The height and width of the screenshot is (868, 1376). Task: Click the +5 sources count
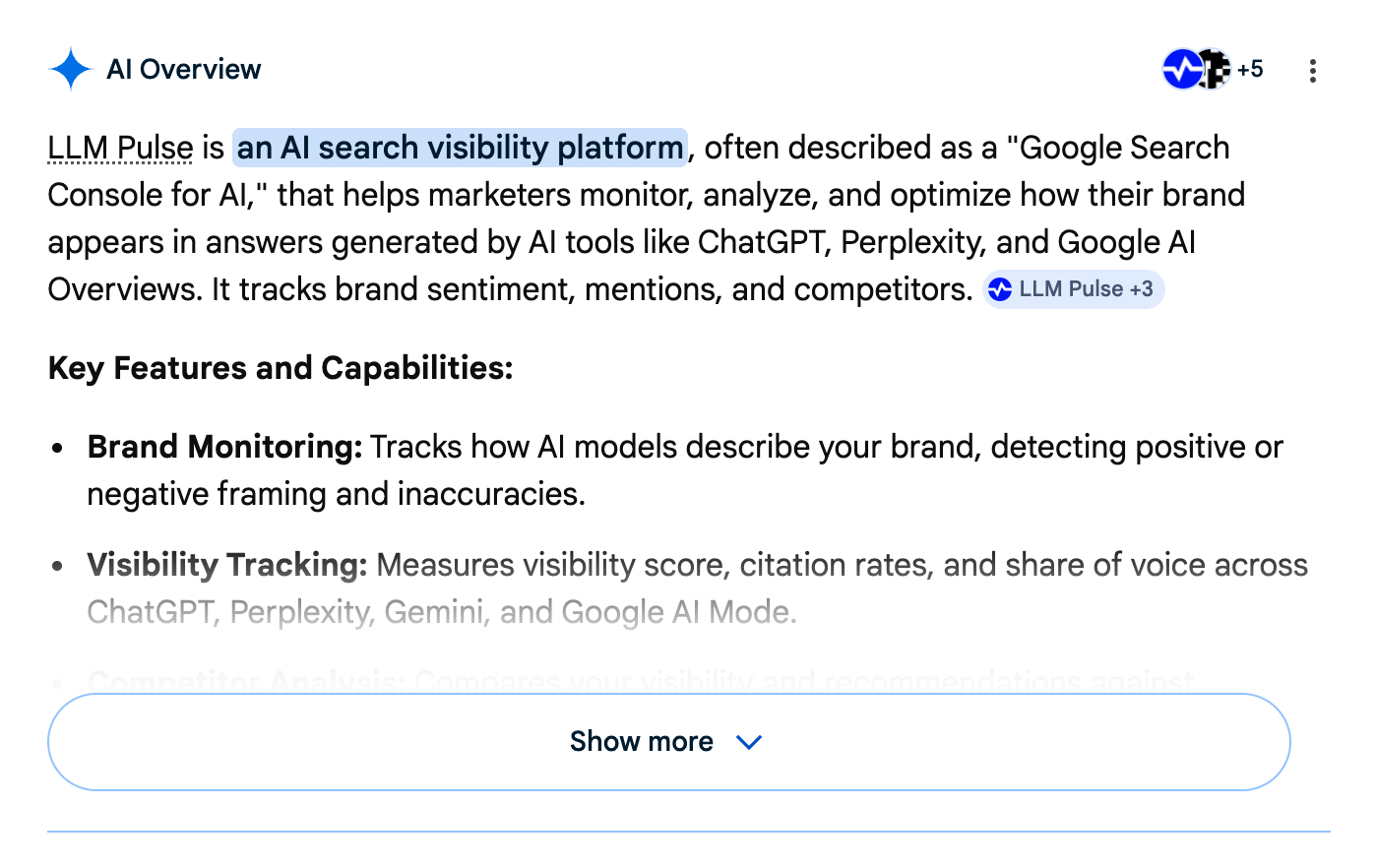coord(1250,69)
